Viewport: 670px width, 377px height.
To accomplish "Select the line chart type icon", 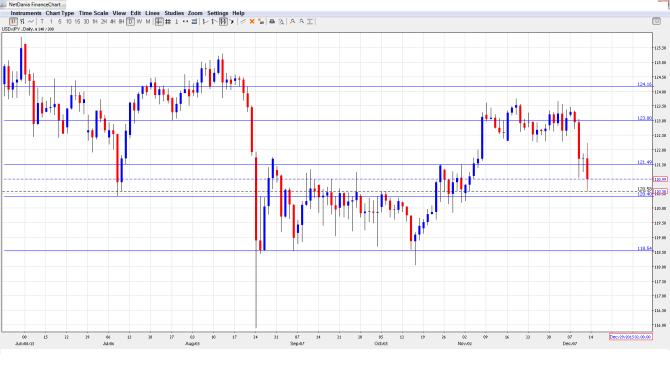I will point(31,21).
